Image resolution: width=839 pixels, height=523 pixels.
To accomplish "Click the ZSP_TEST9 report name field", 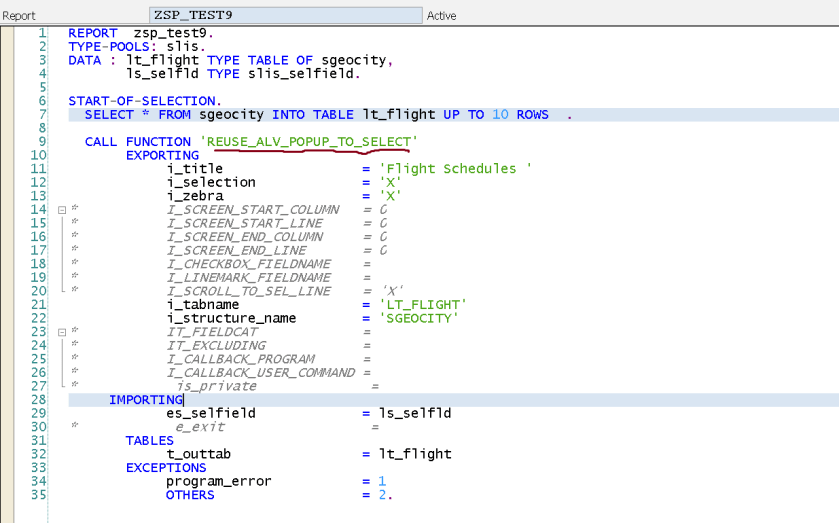I will coord(285,16).
